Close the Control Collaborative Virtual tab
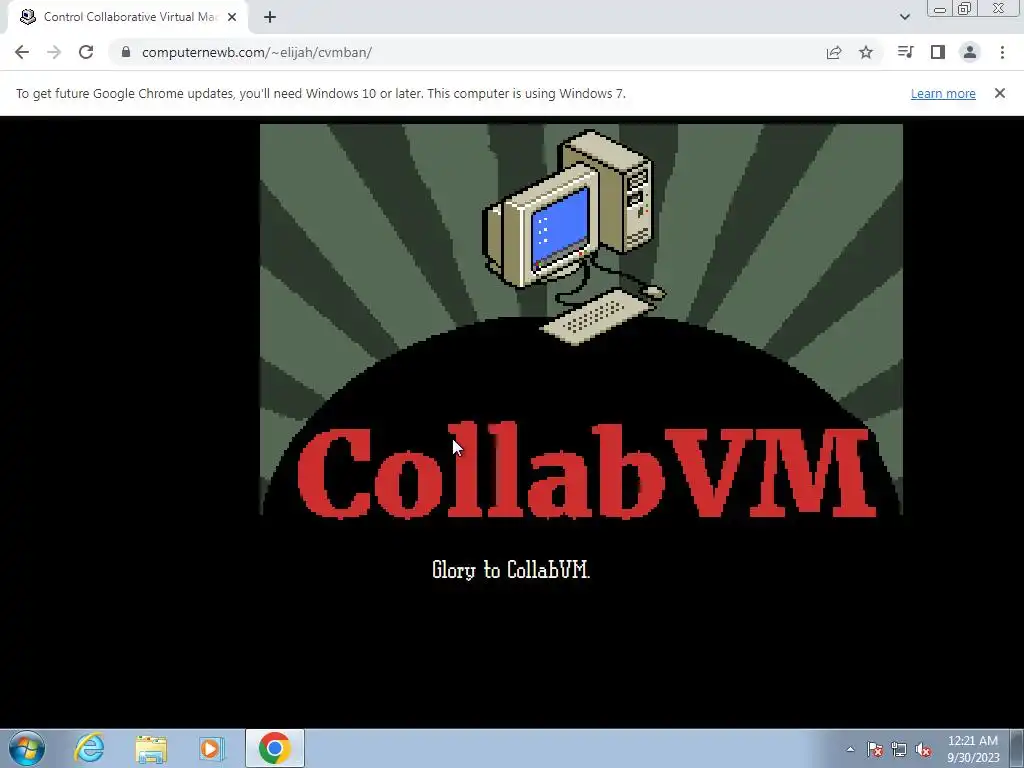The width and height of the screenshot is (1024, 768). 232,17
